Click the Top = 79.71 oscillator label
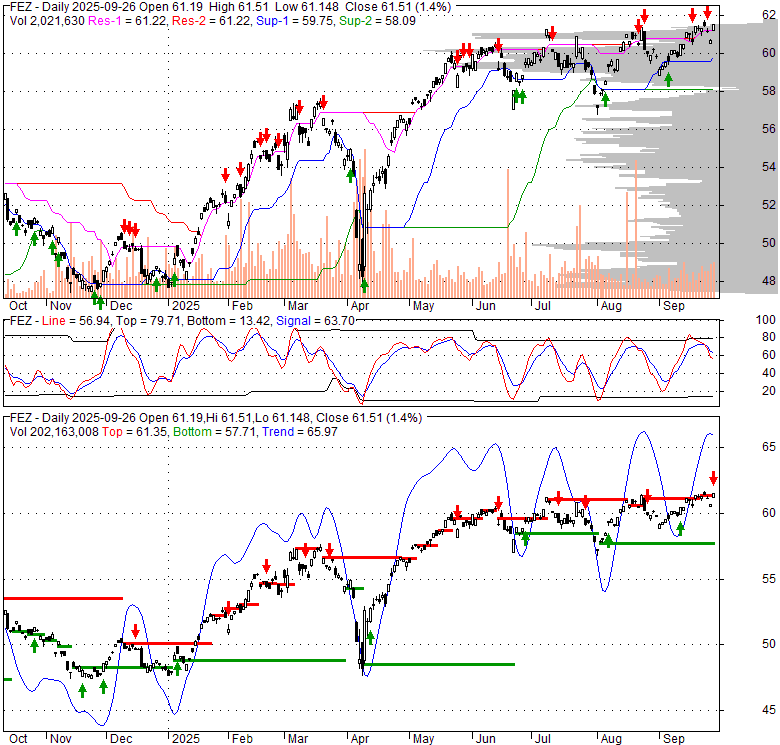The image size is (780, 745). click(148, 321)
